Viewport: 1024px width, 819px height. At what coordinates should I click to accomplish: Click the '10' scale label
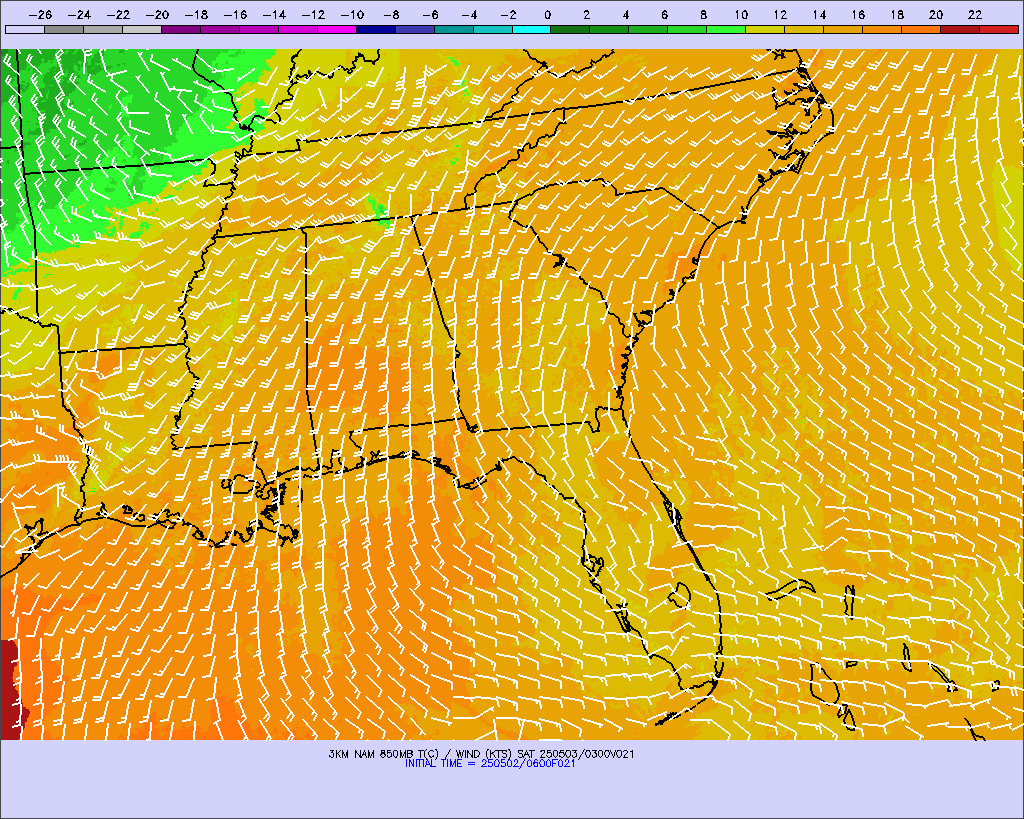741,14
